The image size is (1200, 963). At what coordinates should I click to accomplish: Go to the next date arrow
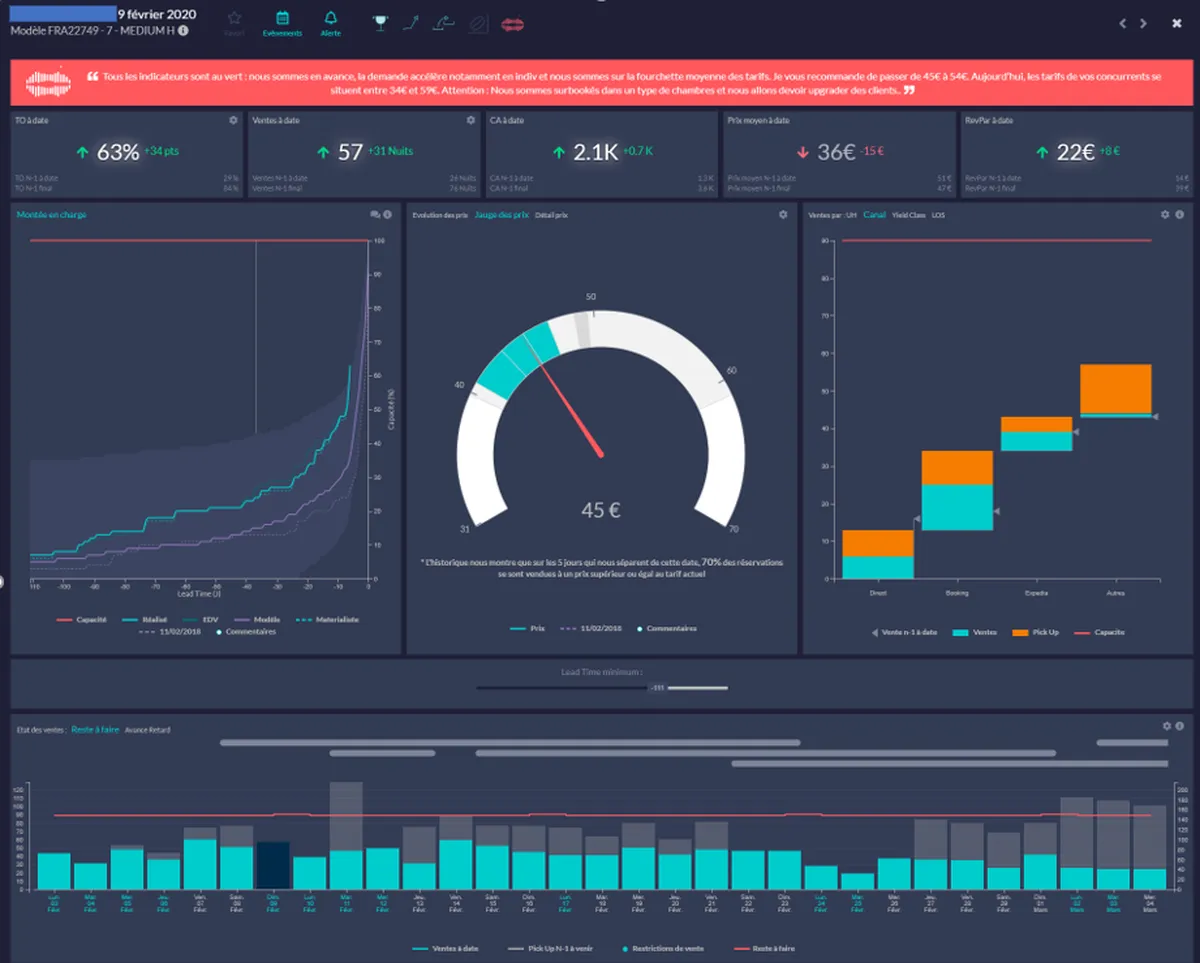(x=1144, y=23)
